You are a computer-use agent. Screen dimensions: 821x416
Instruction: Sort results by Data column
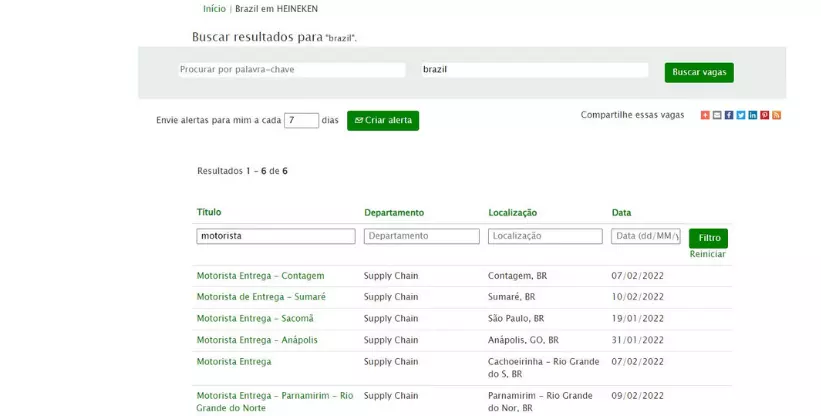pyautogui.click(x=621, y=212)
